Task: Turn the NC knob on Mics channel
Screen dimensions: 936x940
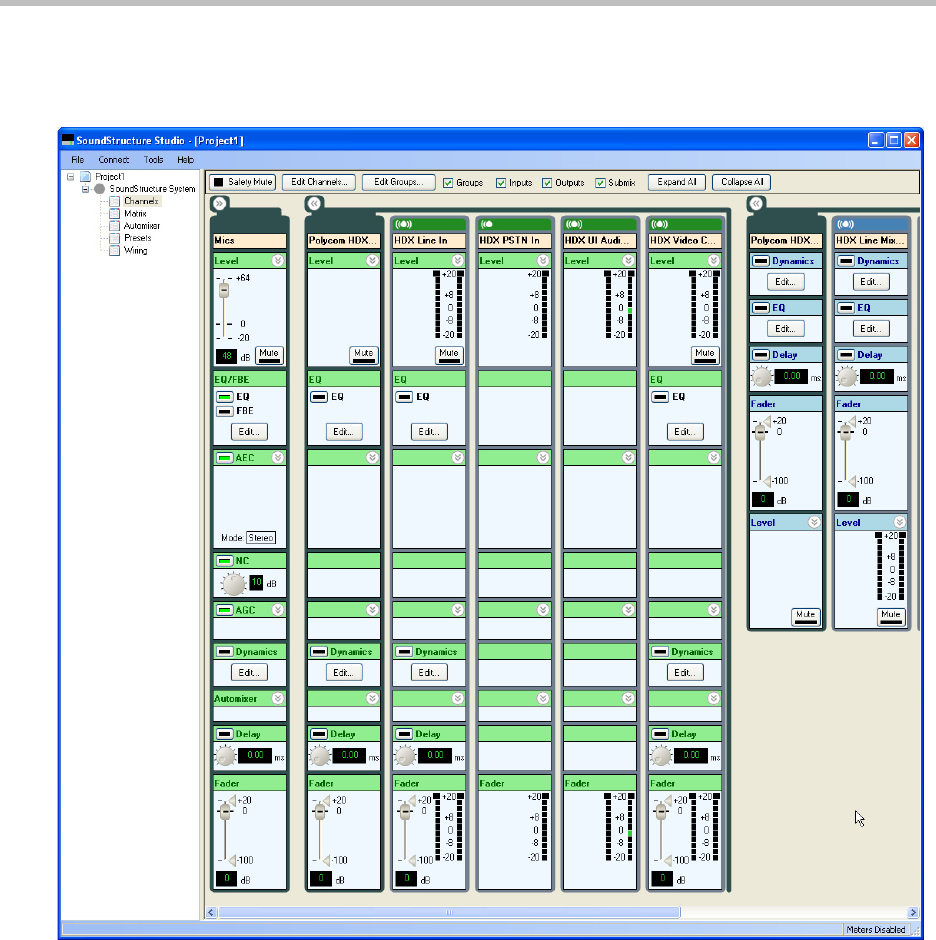Action: 232,585
